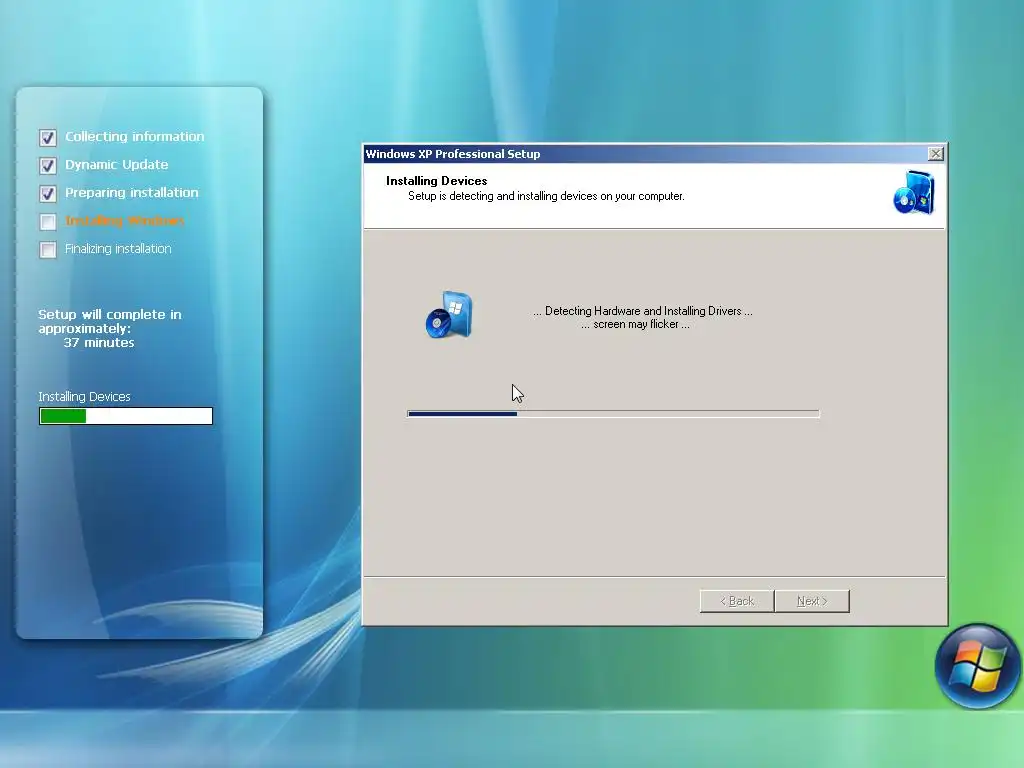Screen dimensions: 1024x768
Task: Click the Finalizing installation checkbox
Action: pos(48,249)
